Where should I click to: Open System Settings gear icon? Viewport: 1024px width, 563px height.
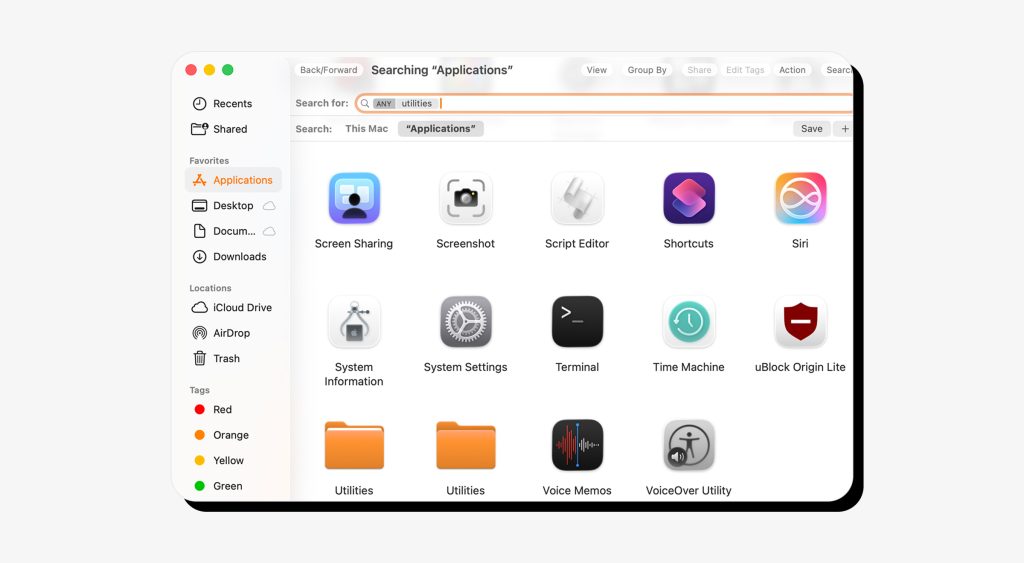[x=465, y=322]
